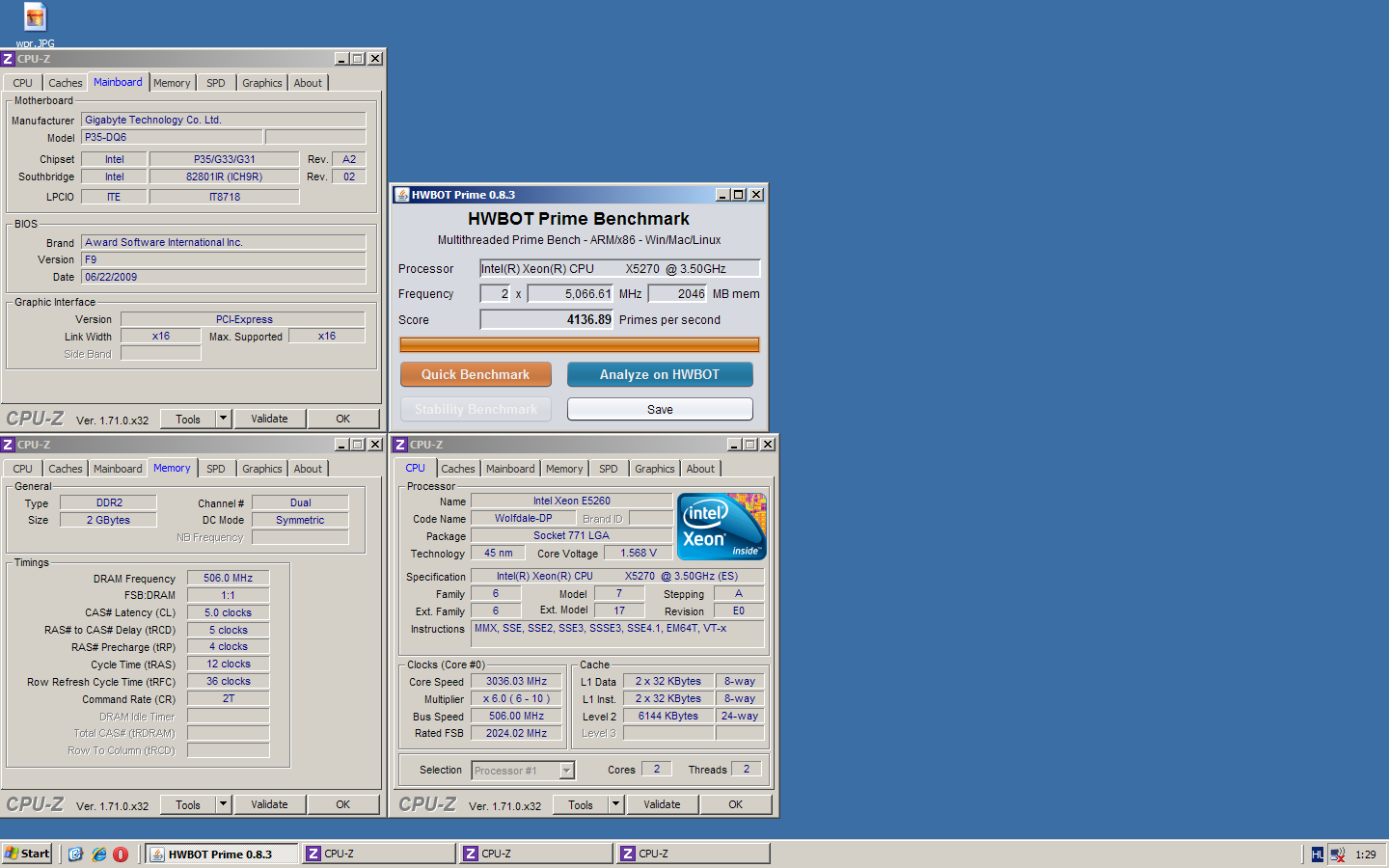This screenshot has height=868, width=1389.
Task: Click the Gigabyte Technology manufacturer field
Action: (x=224, y=120)
